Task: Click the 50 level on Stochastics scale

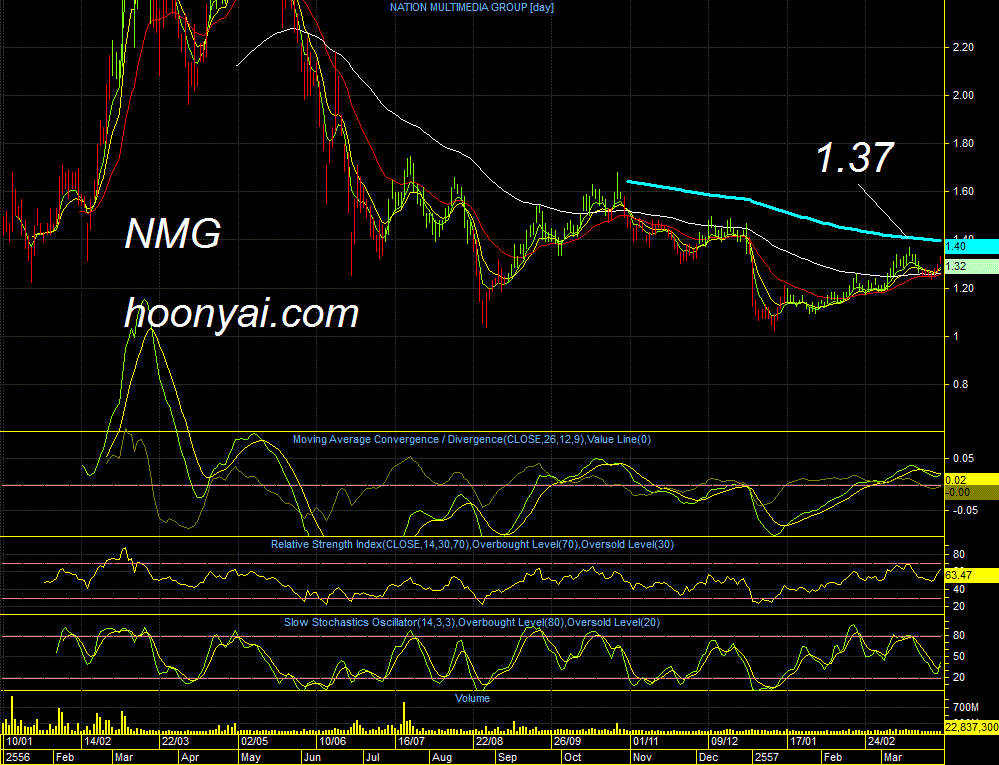Action: click(x=958, y=657)
